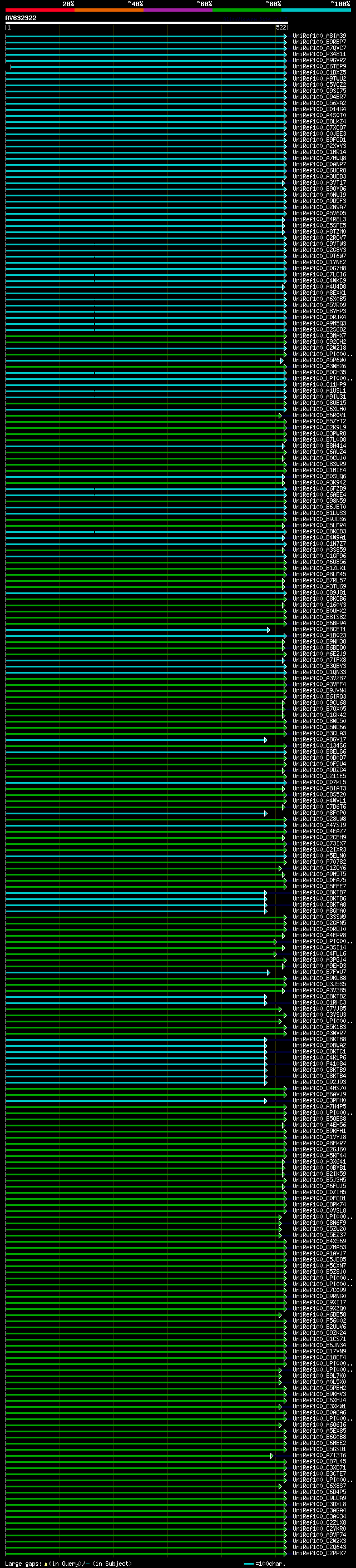This screenshot has width=356, height=1568.
Task: Select label UniRef100_A4EPR8
Action: click(319, 936)
